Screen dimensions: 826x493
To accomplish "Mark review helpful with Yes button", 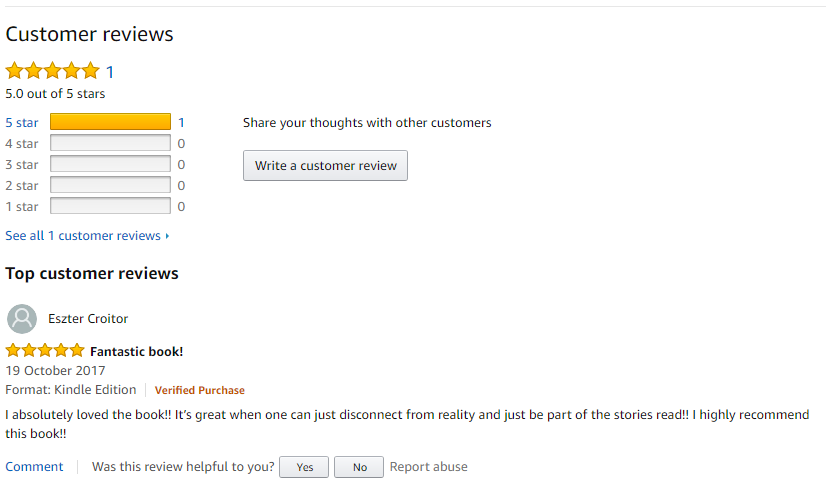I will 304,467.
